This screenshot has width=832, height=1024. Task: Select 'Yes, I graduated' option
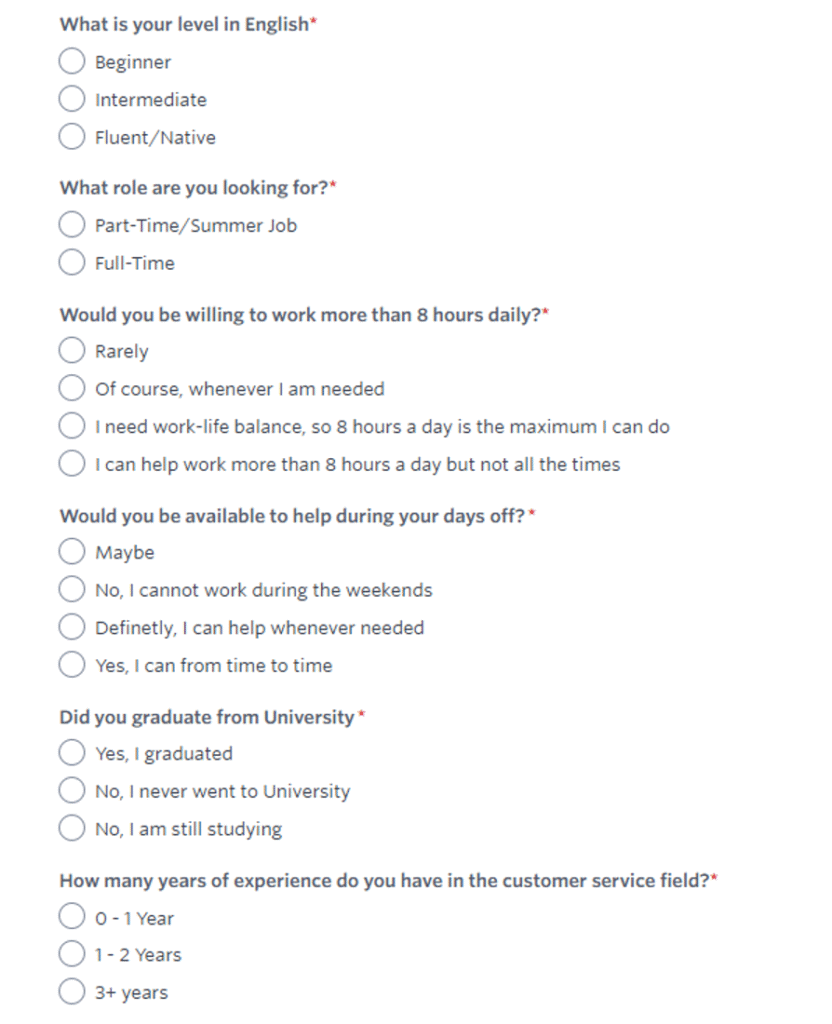(72, 752)
